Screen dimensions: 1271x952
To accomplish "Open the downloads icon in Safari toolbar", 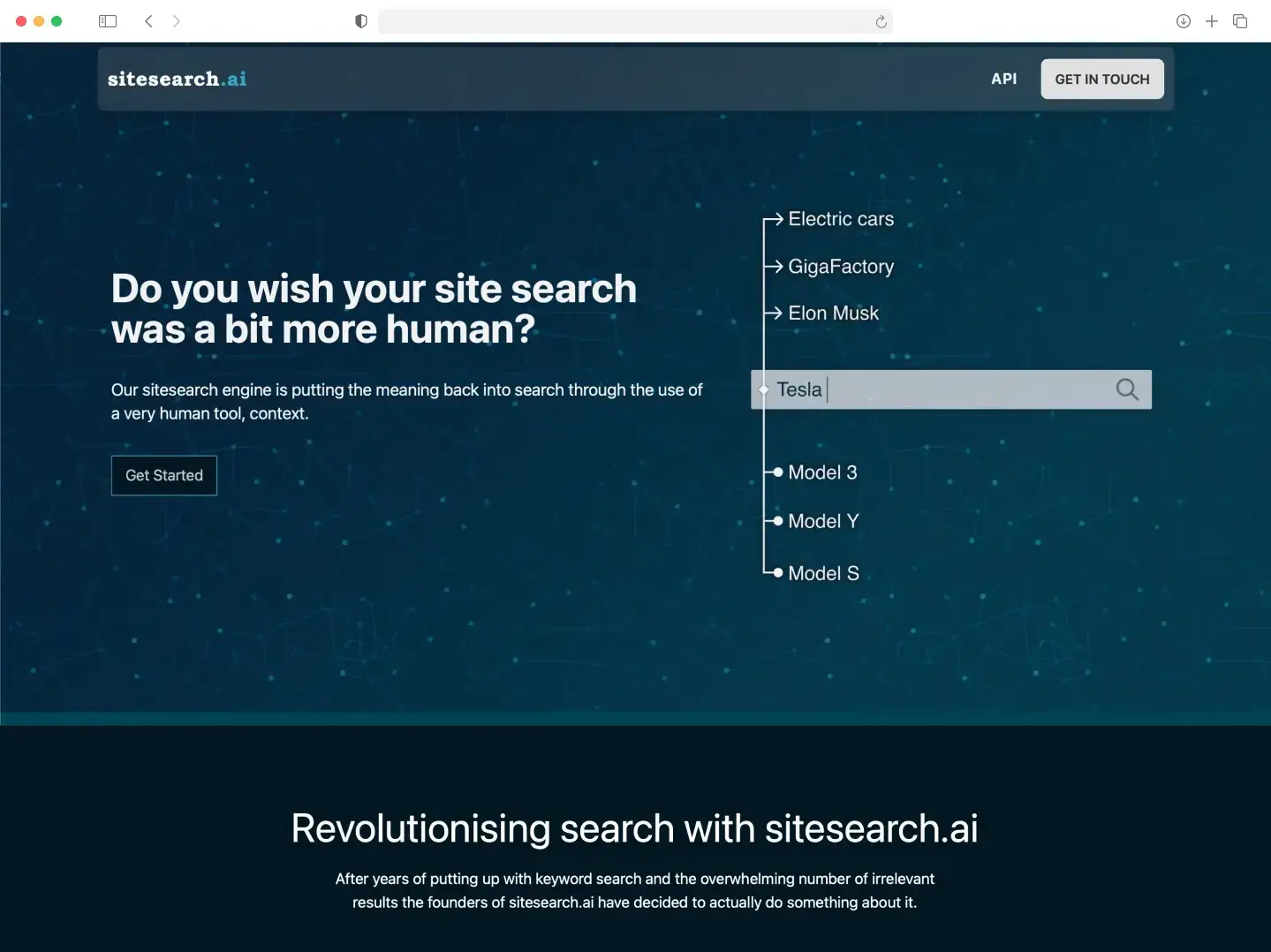I will pyautogui.click(x=1184, y=21).
